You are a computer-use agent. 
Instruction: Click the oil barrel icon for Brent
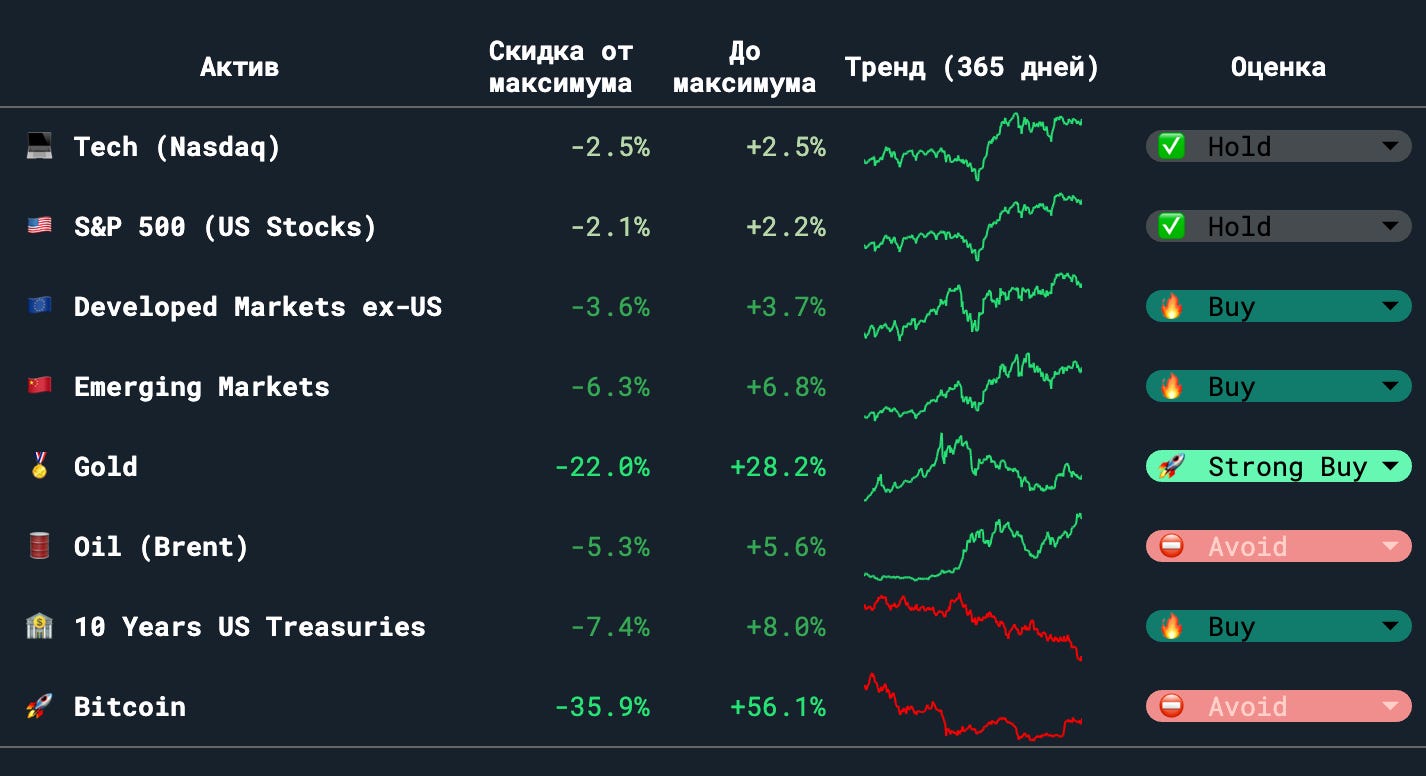39,546
